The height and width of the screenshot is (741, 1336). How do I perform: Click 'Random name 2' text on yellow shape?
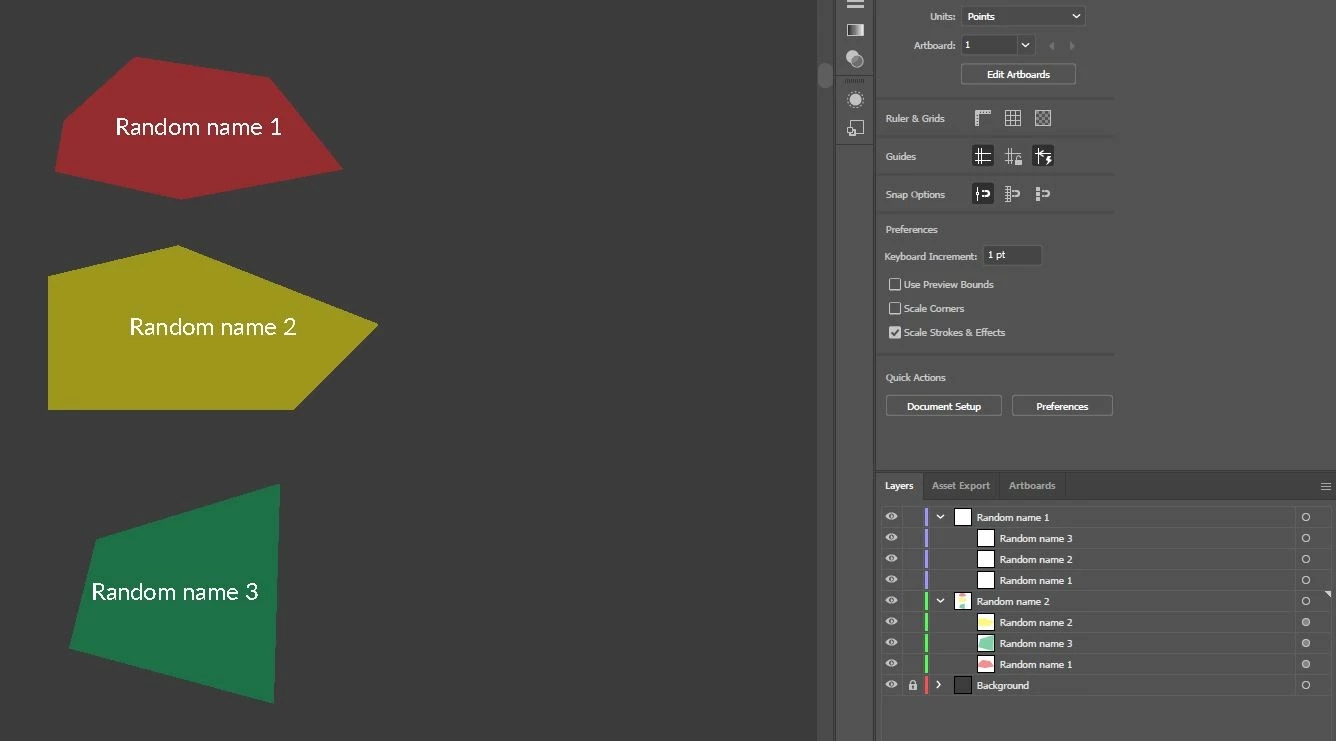click(213, 327)
